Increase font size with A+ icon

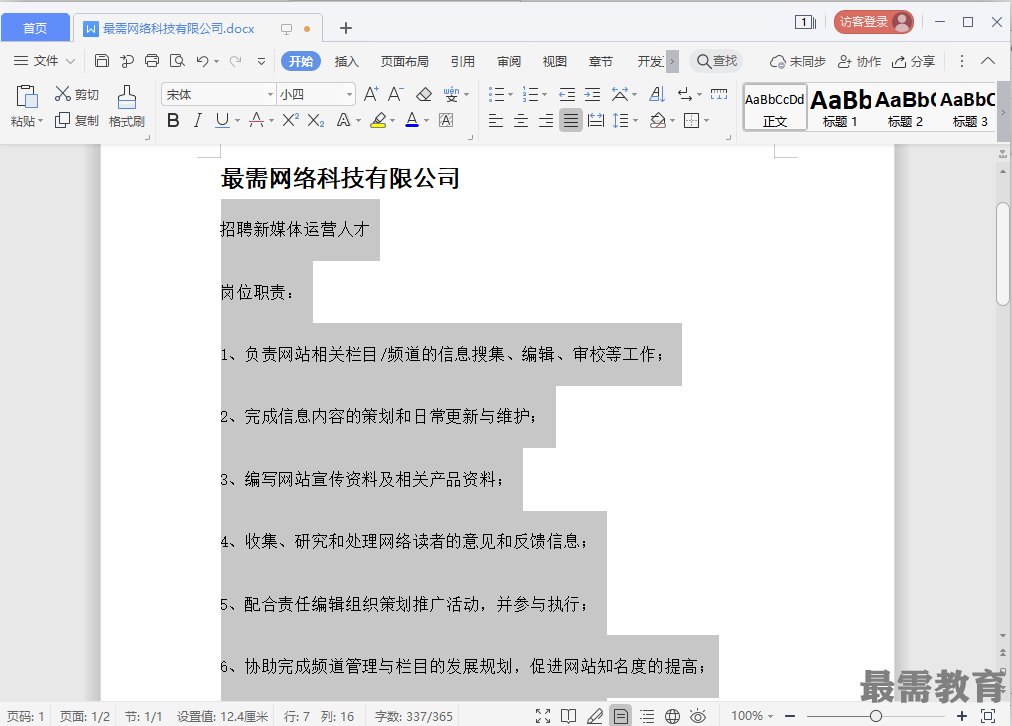pyautogui.click(x=371, y=94)
